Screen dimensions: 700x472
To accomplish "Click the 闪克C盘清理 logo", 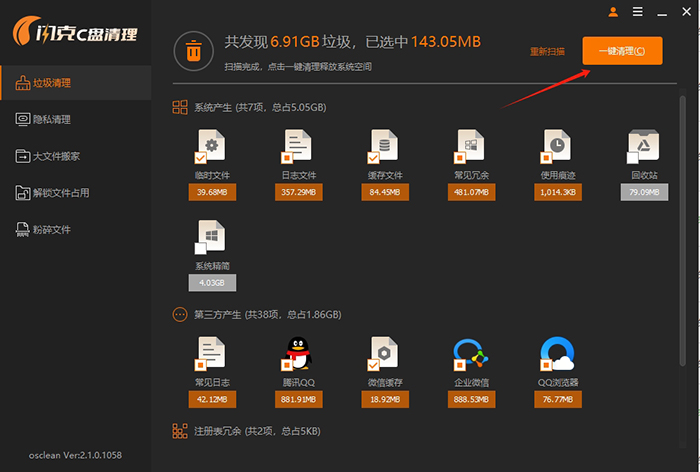I will [x=75, y=31].
